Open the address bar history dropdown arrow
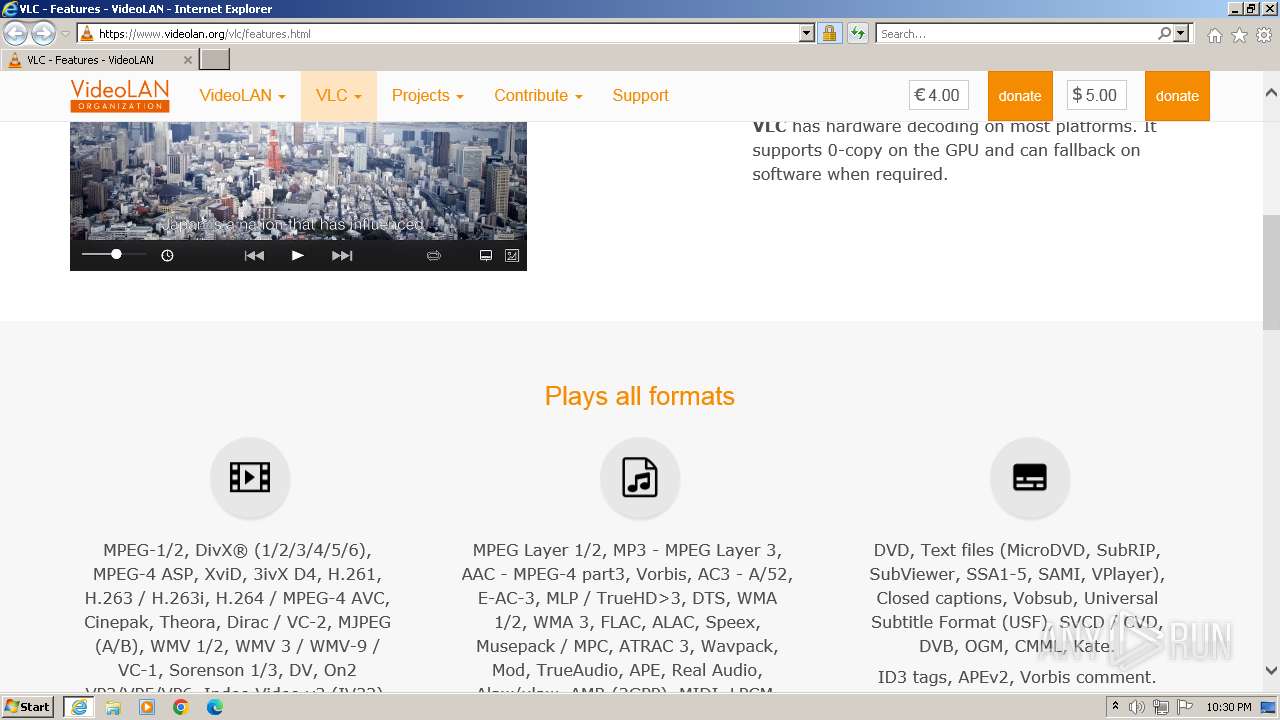The width and height of the screenshot is (1280, 720). (807, 33)
